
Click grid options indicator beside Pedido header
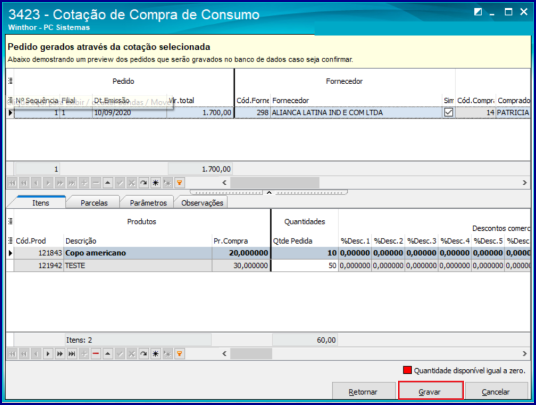click(x=10, y=81)
